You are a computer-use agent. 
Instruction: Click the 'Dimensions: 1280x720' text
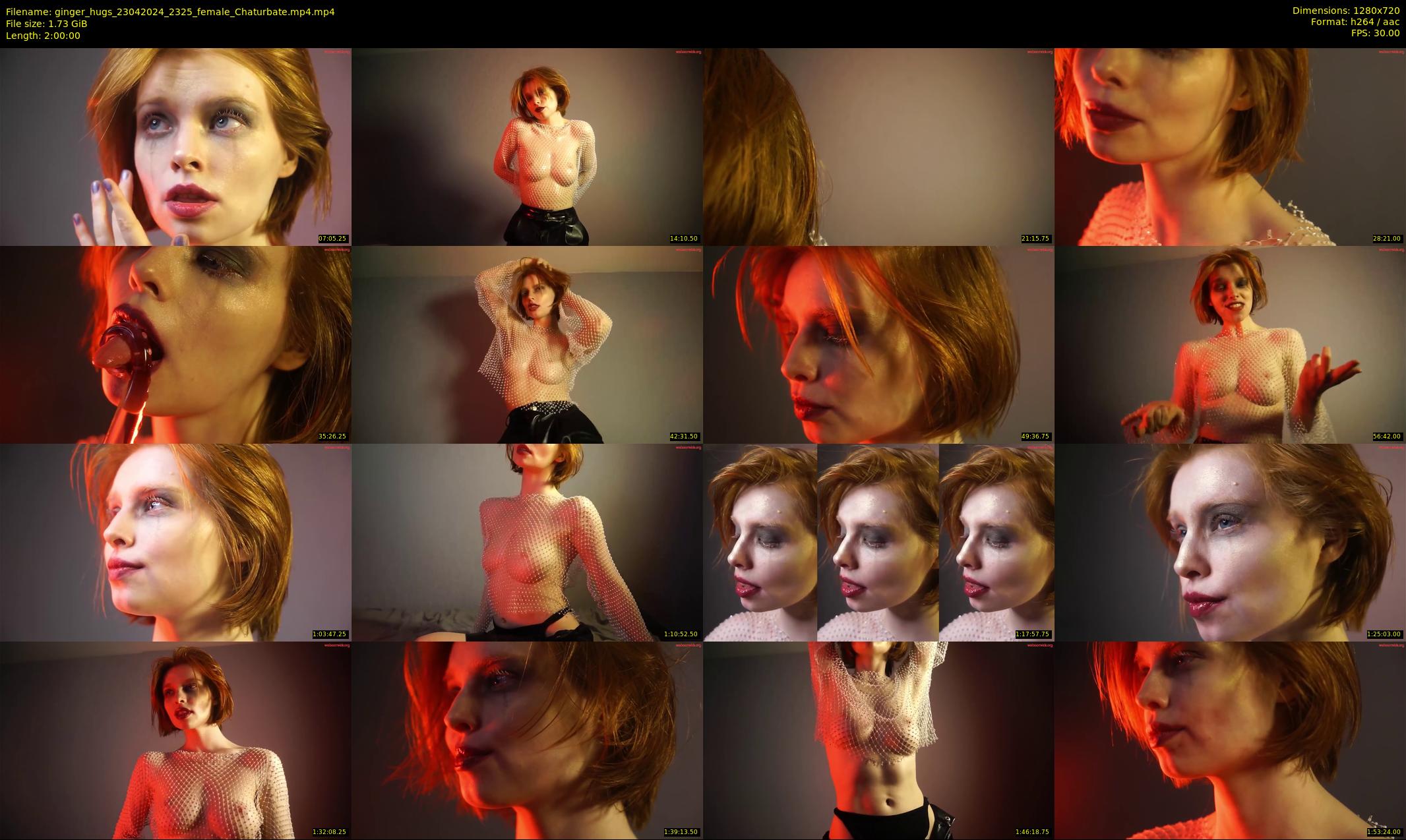click(x=1346, y=11)
